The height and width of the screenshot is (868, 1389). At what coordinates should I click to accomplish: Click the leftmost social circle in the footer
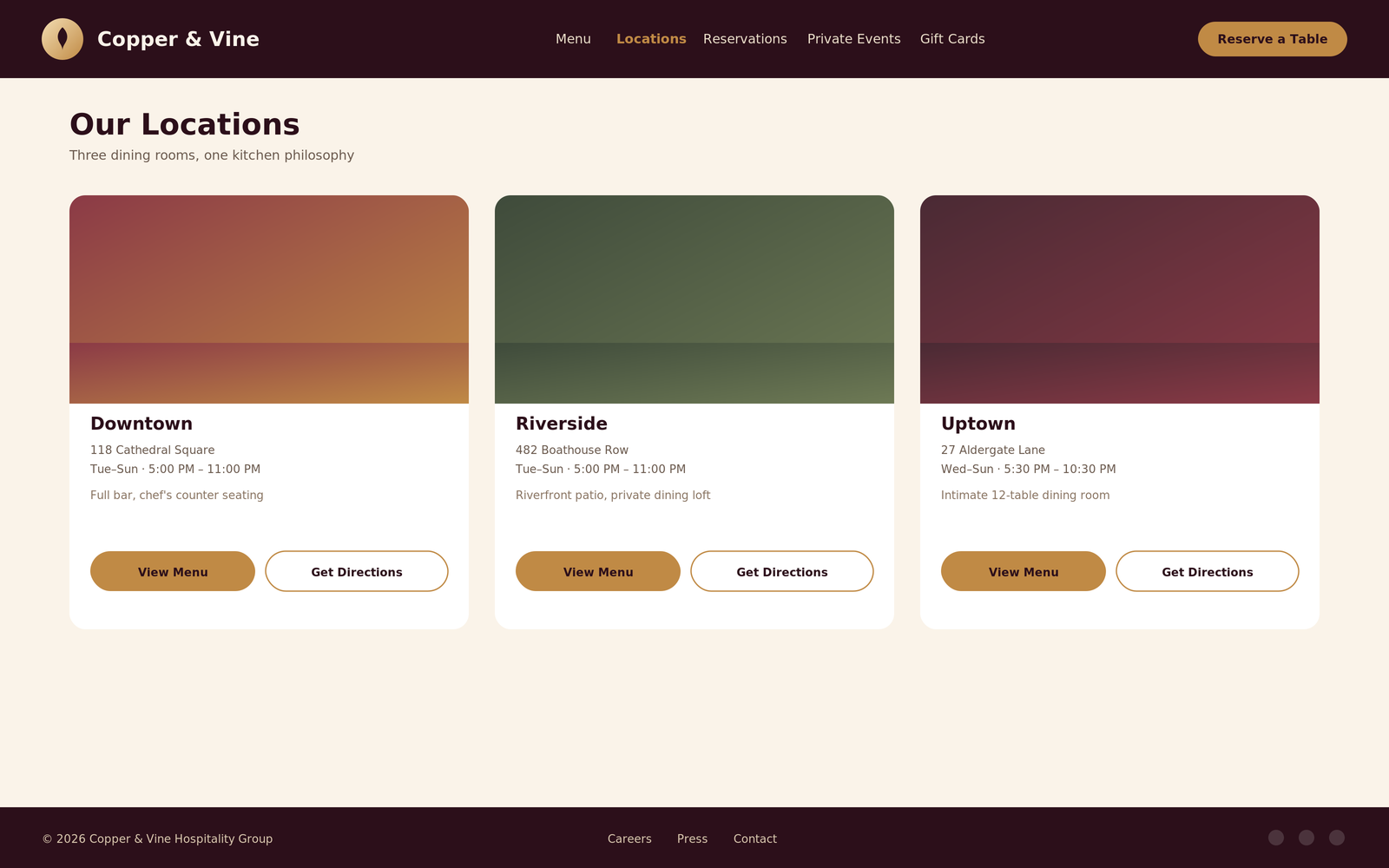pos(1276,838)
